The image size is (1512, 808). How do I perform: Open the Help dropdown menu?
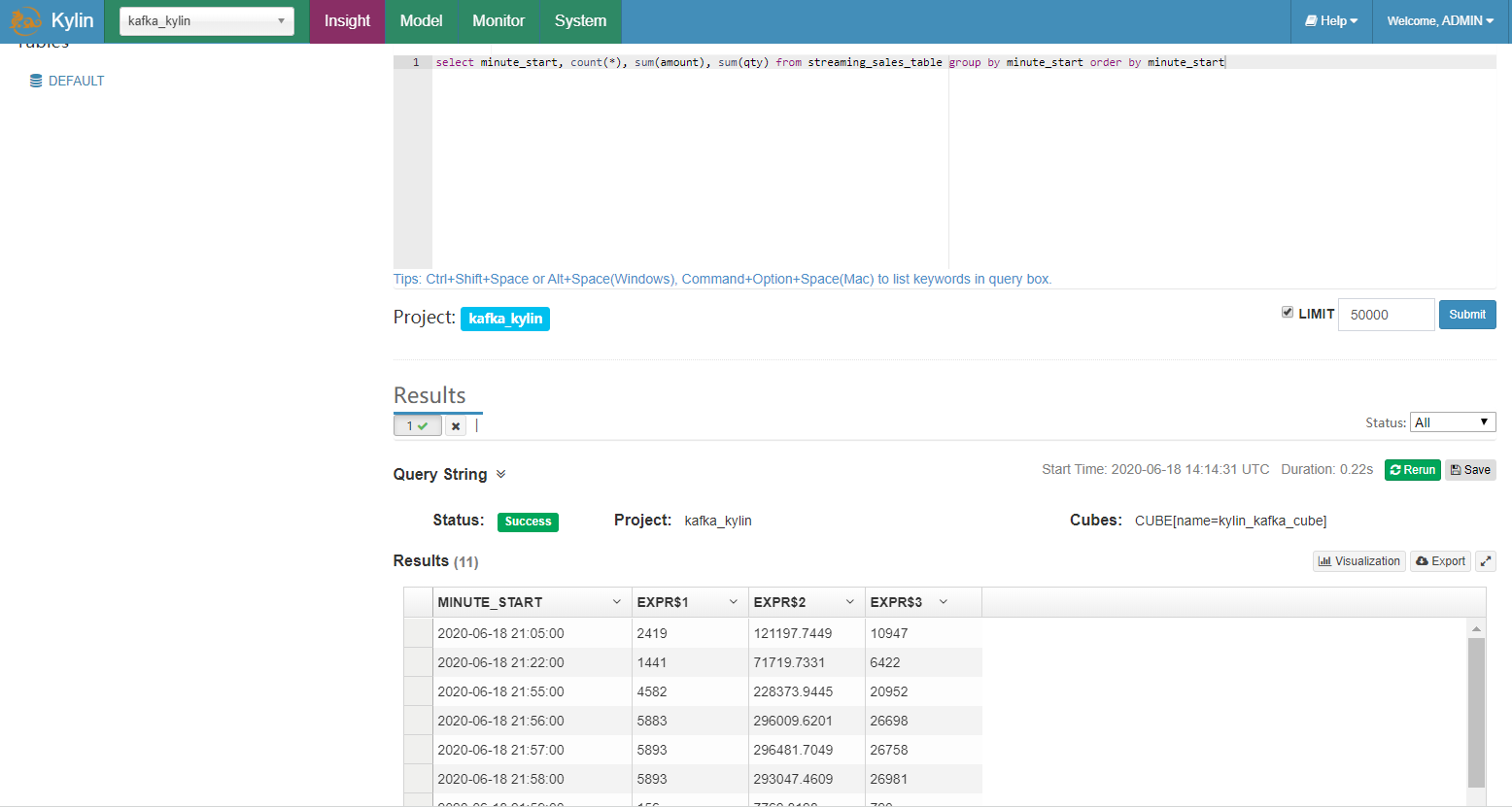[1331, 21]
